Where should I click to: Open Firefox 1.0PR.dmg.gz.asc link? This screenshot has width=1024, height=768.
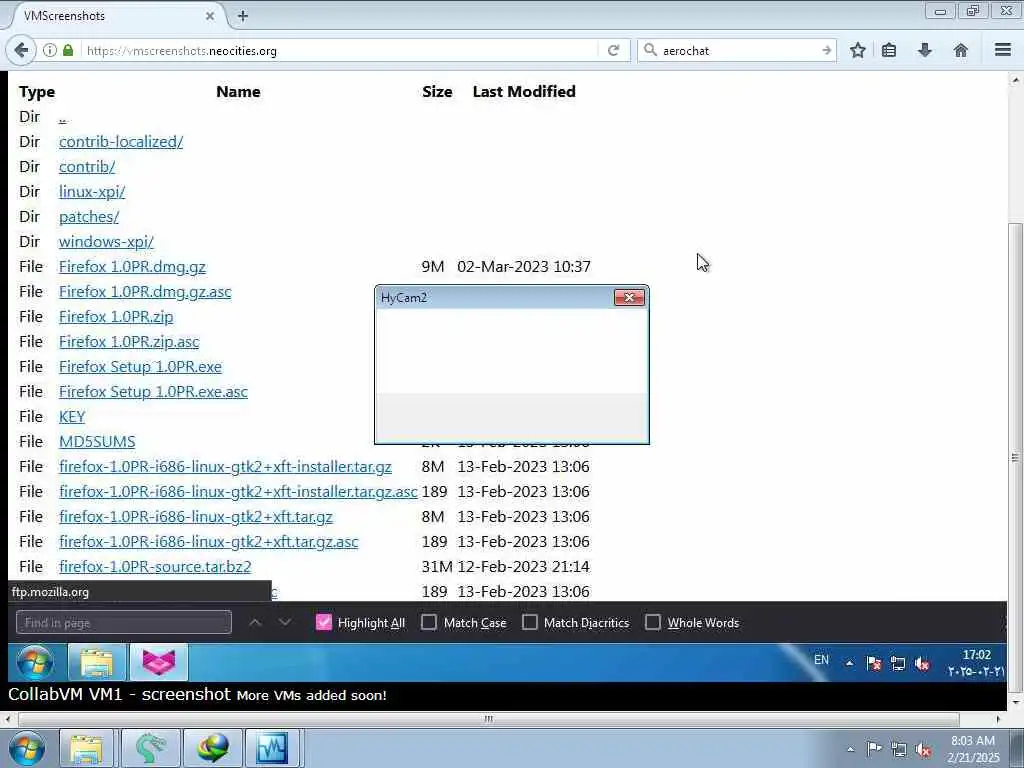pyautogui.click(x=145, y=291)
